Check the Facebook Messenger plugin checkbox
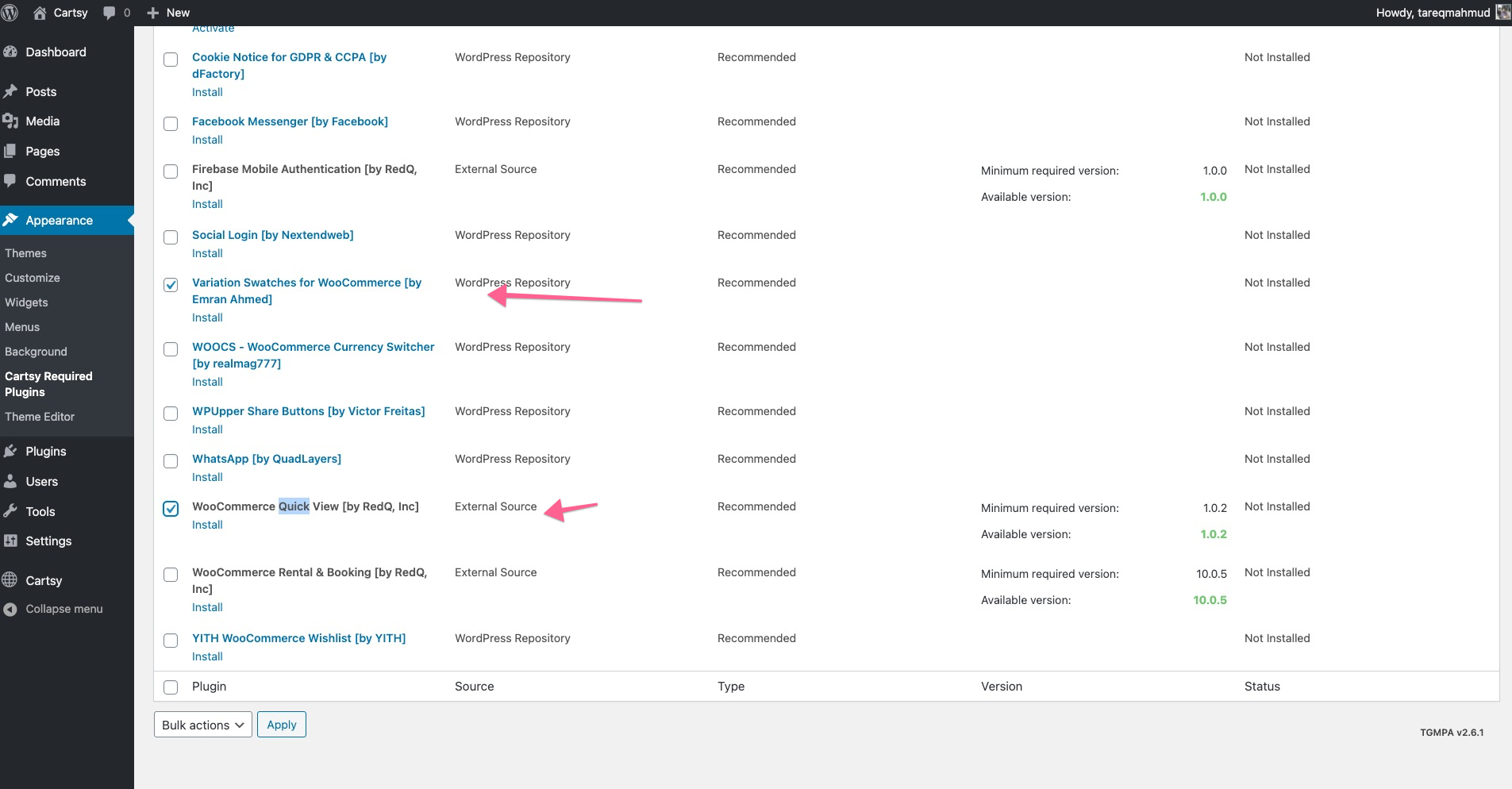Image resolution: width=1512 pixels, height=789 pixels. [x=171, y=124]
